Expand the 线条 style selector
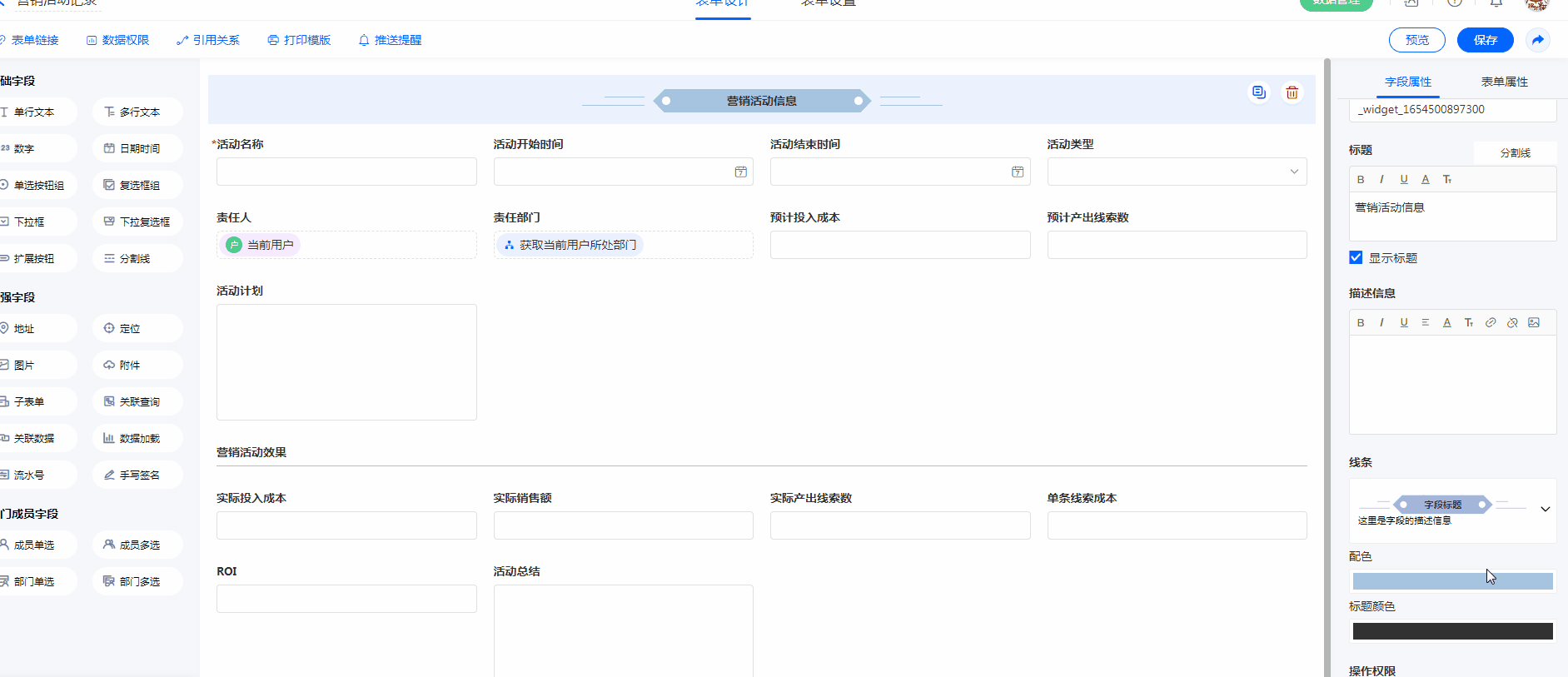Viewport: 1568px width, 677px height. coord(1545,509)
